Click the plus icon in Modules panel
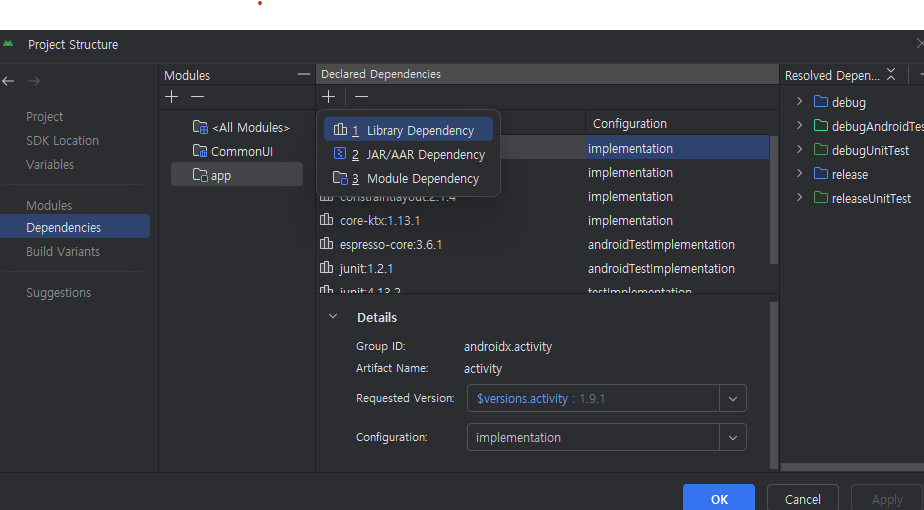Screen dimensions: 924x510 point(172,97)
